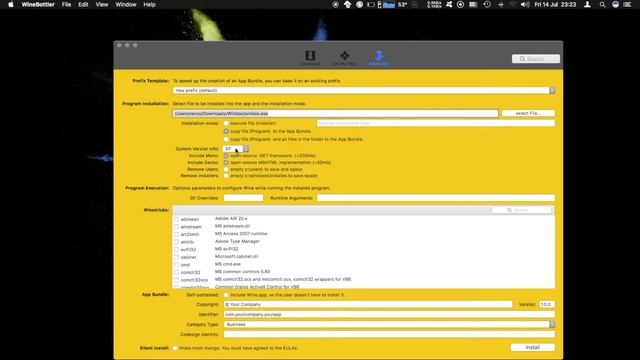Click the toolbar Search field
This screenshot has width=640, height=360.
(536, 59)
